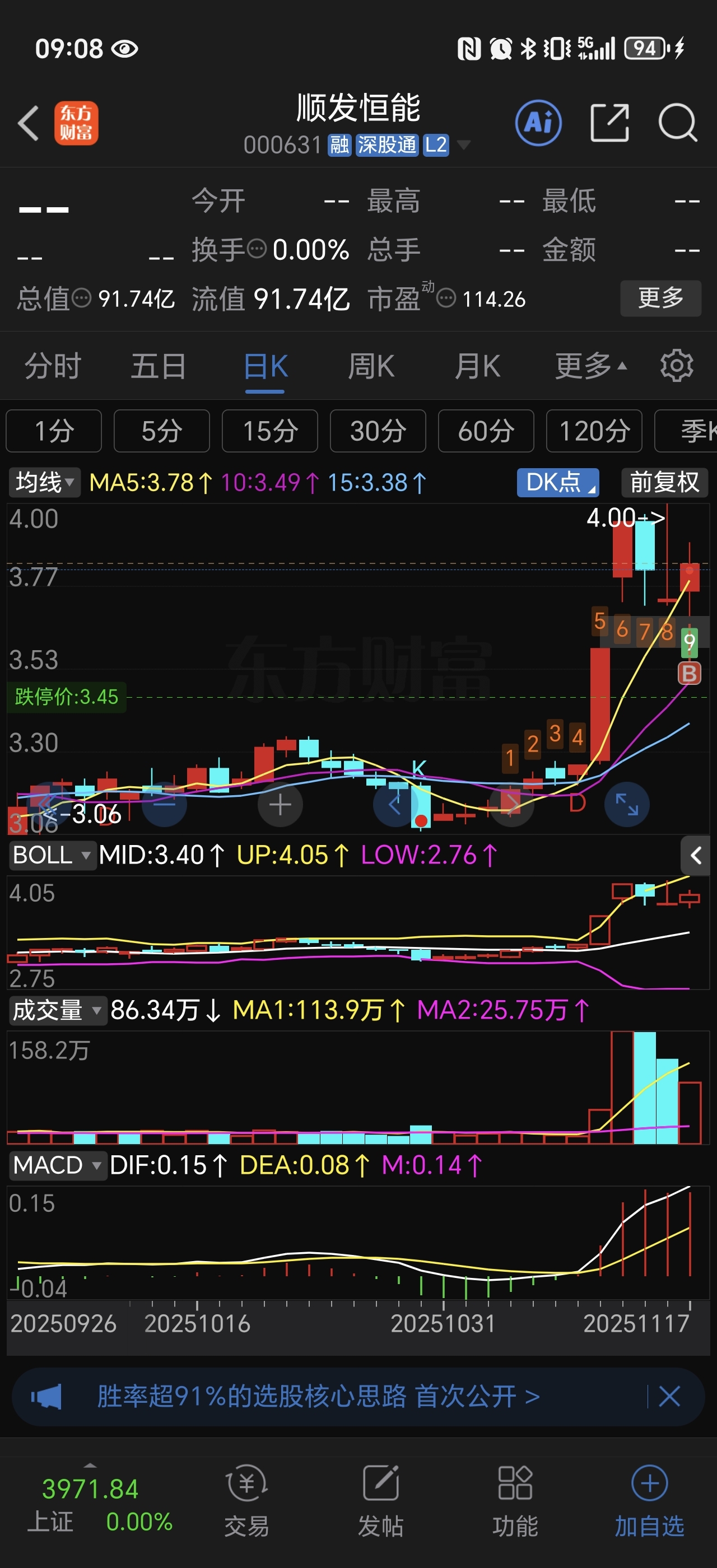Switch to 周K tab
The height and width of the screenshot is (1568, 717).
371,366
